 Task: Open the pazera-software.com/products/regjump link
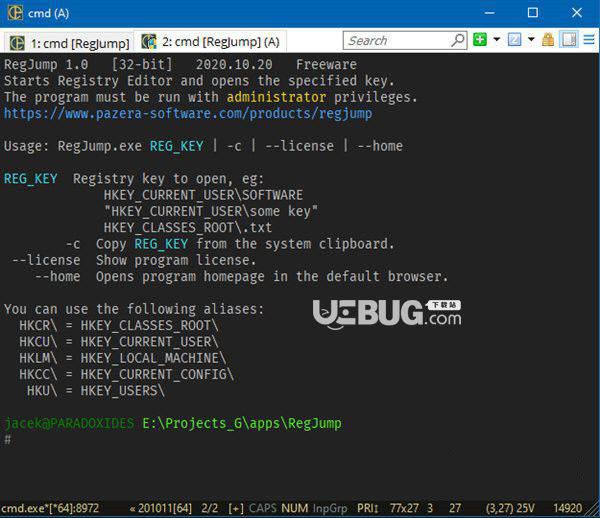click(188, 114)
